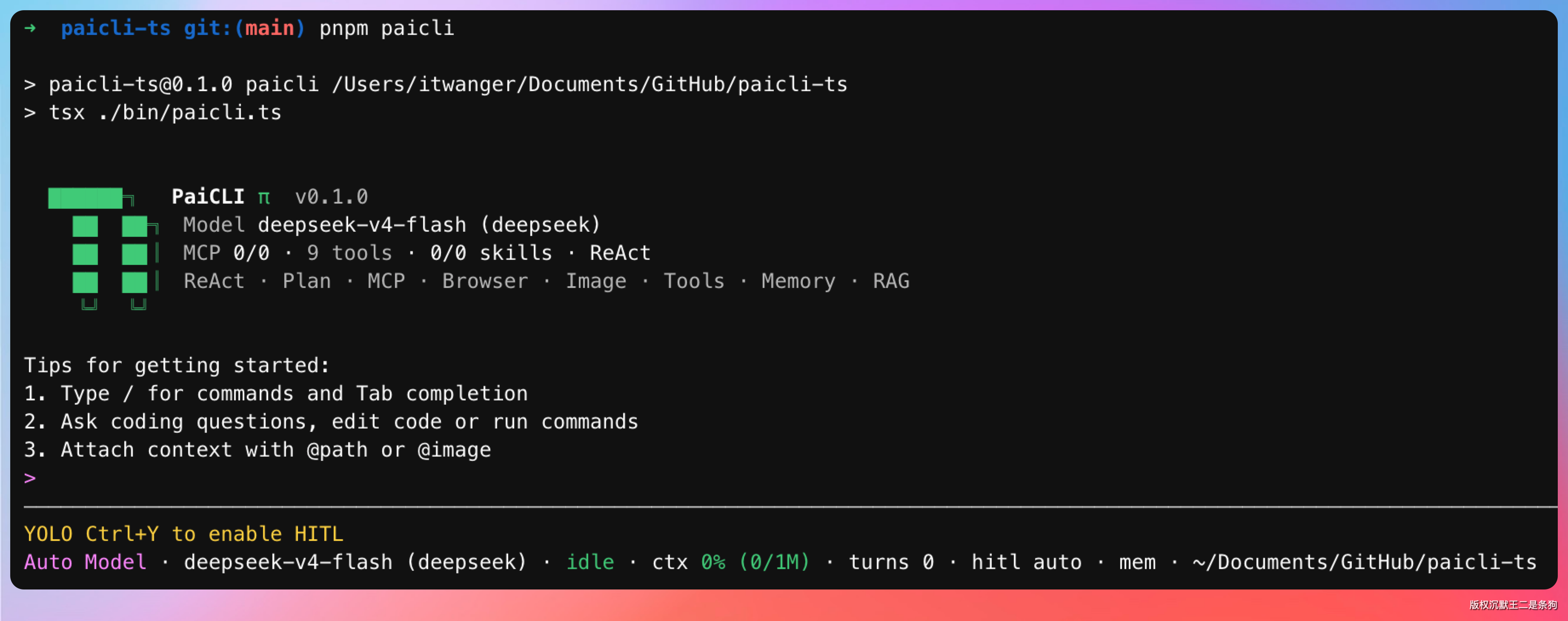The height and width of the screenshot is (621, 1568).
Task: Click 'Ctrl+Y to enable HITL' hint
Action: point(214,534)
